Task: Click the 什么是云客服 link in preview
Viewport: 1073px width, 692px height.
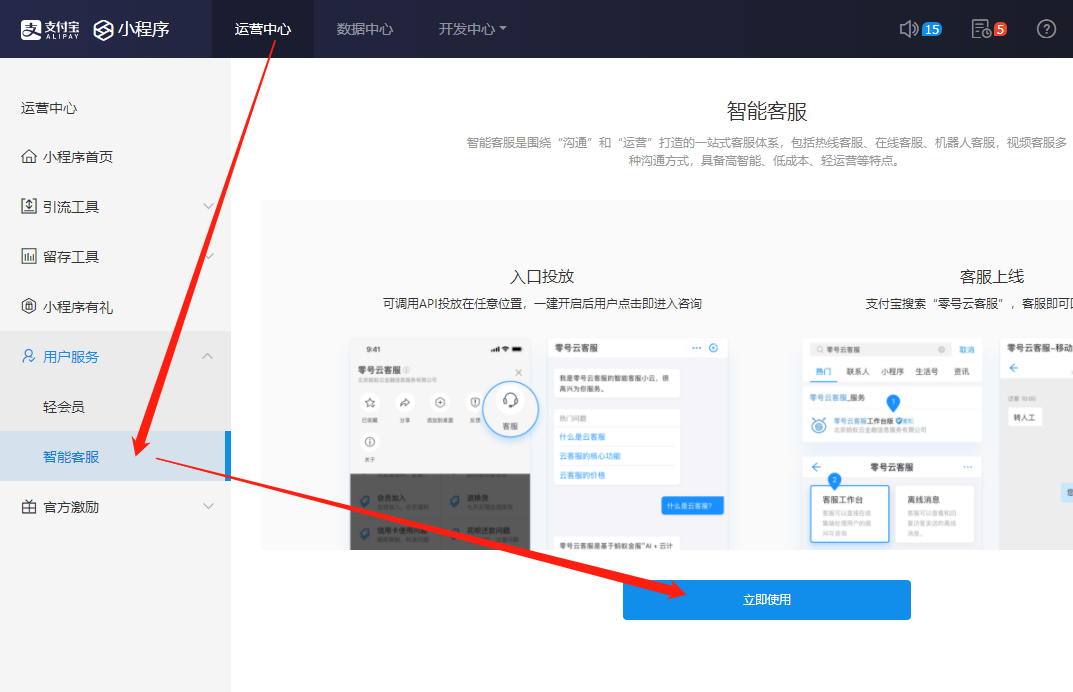Action: (x=582, y=437)
